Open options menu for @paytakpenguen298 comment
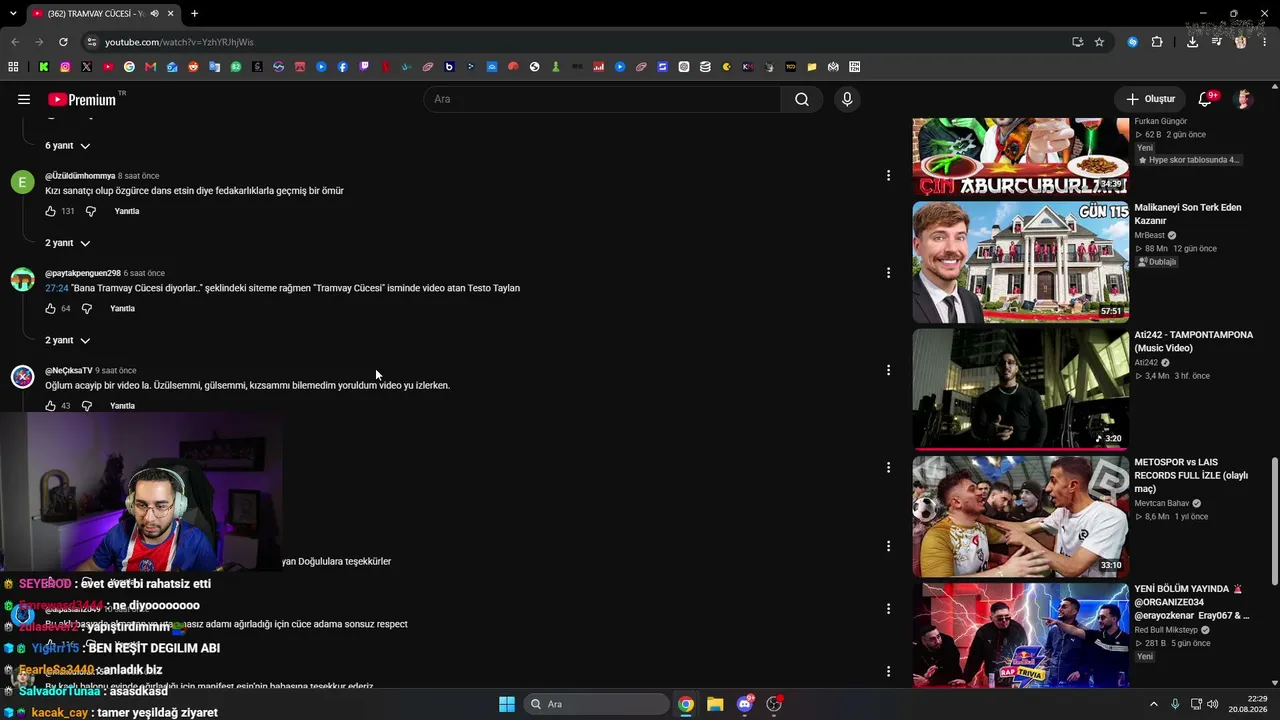This screenshot has width=1280, height=720. 888,273
